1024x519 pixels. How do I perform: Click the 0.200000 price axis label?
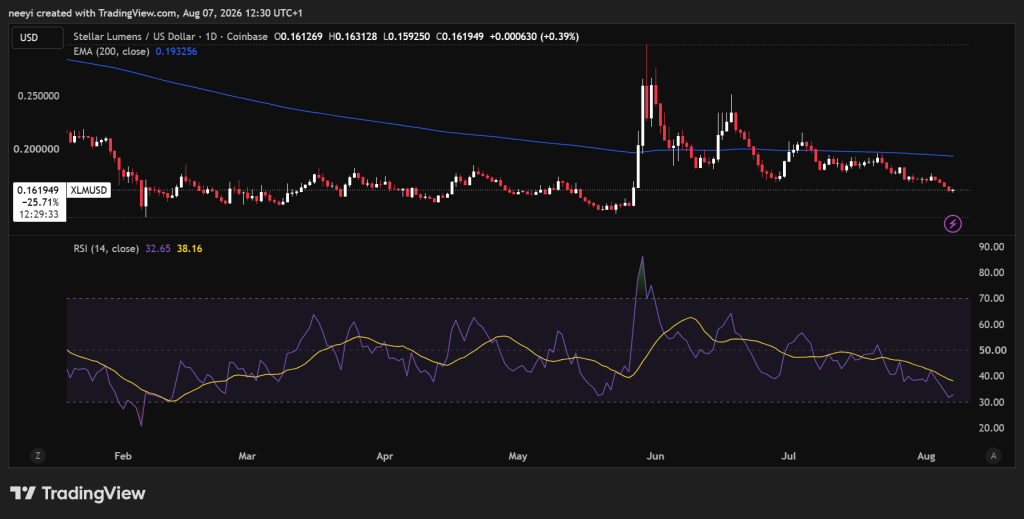coord(37,149)
